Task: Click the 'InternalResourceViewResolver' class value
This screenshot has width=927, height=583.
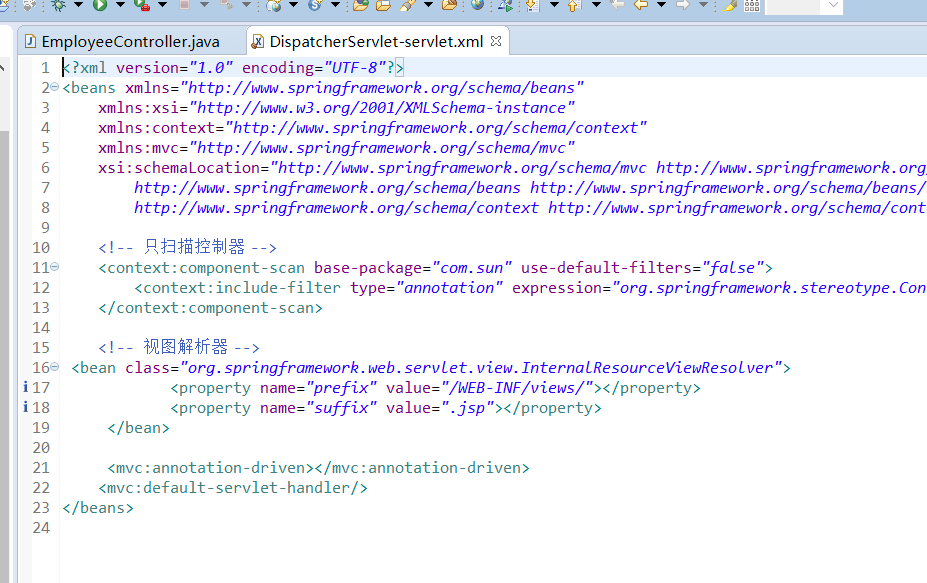Action: click(x=647, y=368)
